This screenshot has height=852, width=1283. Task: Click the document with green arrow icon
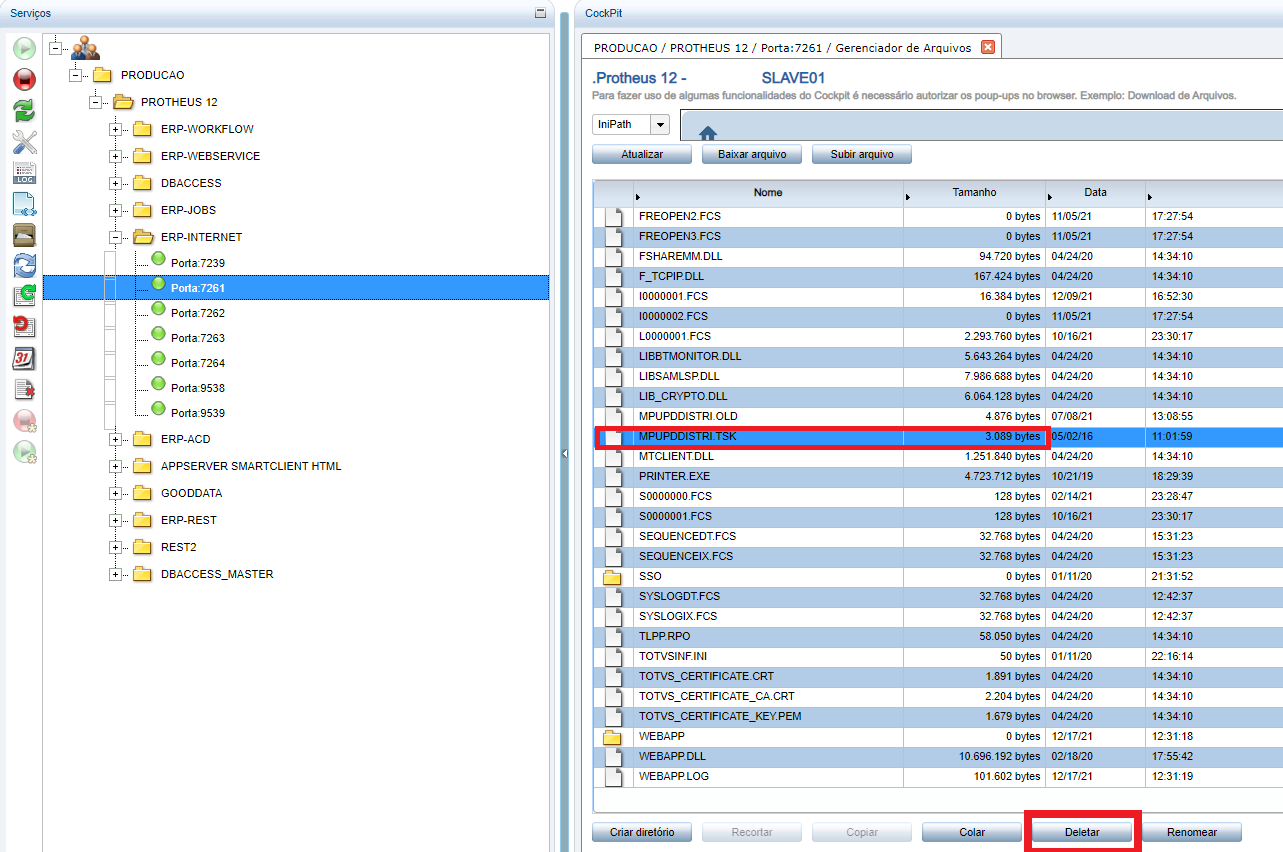[x=24, y=296]
